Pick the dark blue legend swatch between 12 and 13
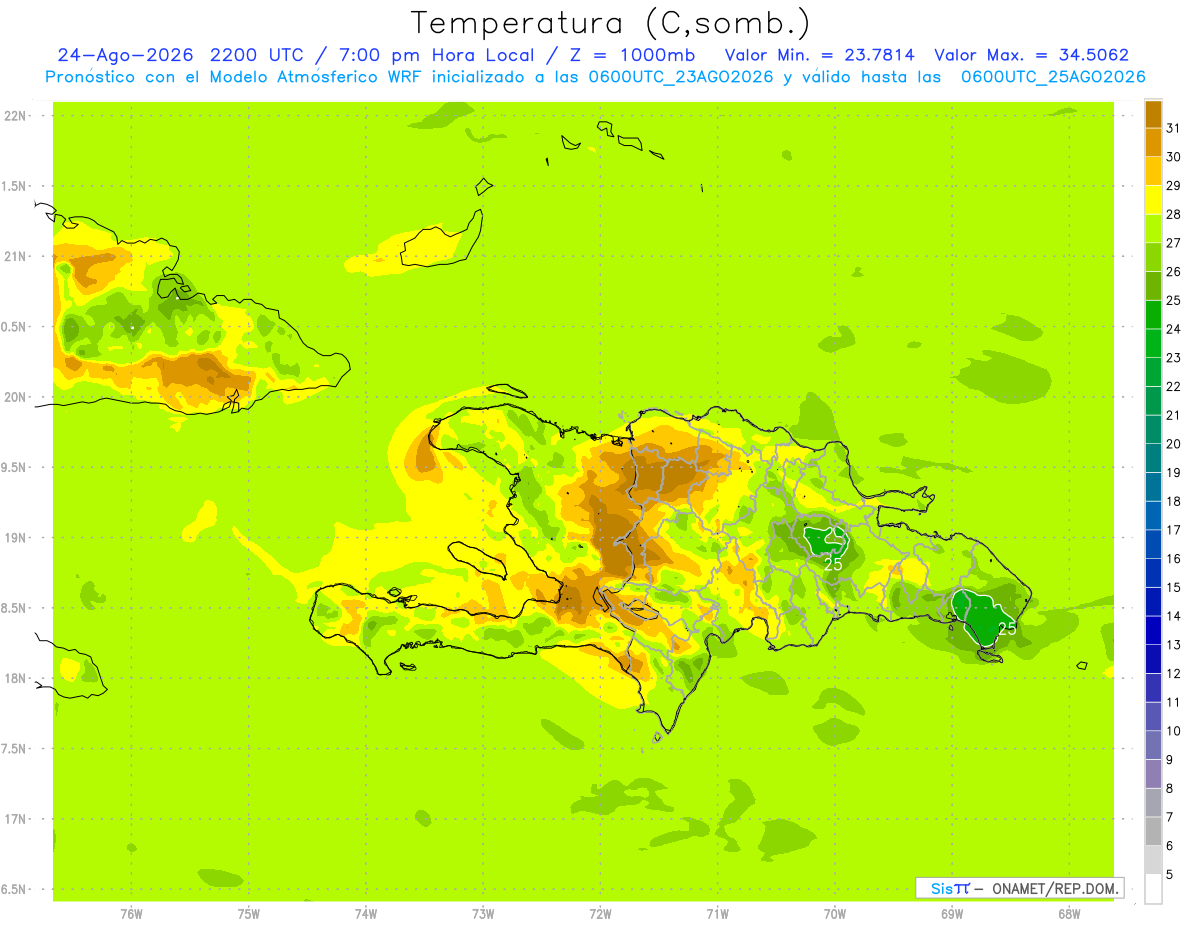The image size is (1200, 927). tap(1153, 659)
